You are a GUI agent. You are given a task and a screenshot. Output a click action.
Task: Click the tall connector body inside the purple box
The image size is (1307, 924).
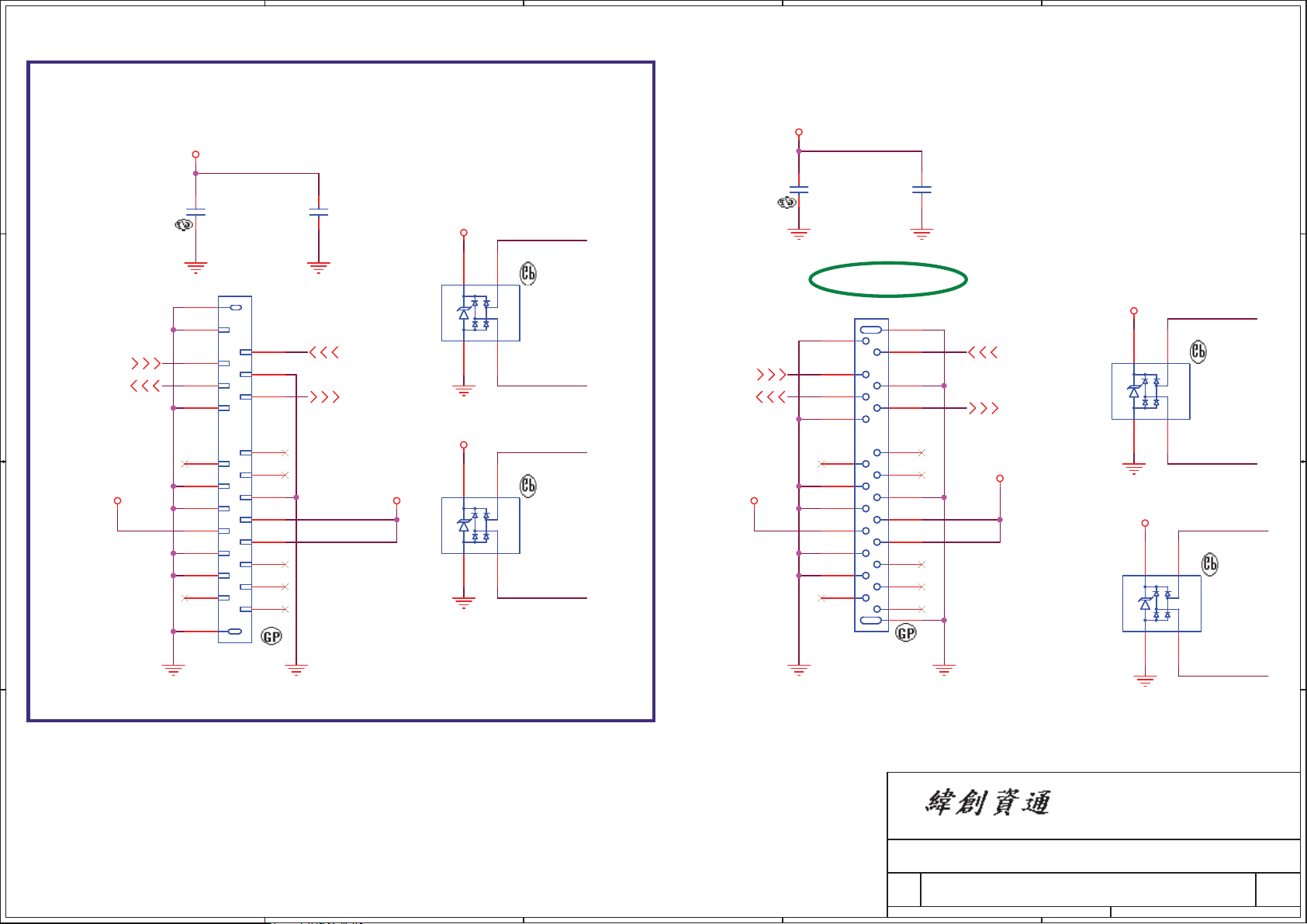click(235, 469)
